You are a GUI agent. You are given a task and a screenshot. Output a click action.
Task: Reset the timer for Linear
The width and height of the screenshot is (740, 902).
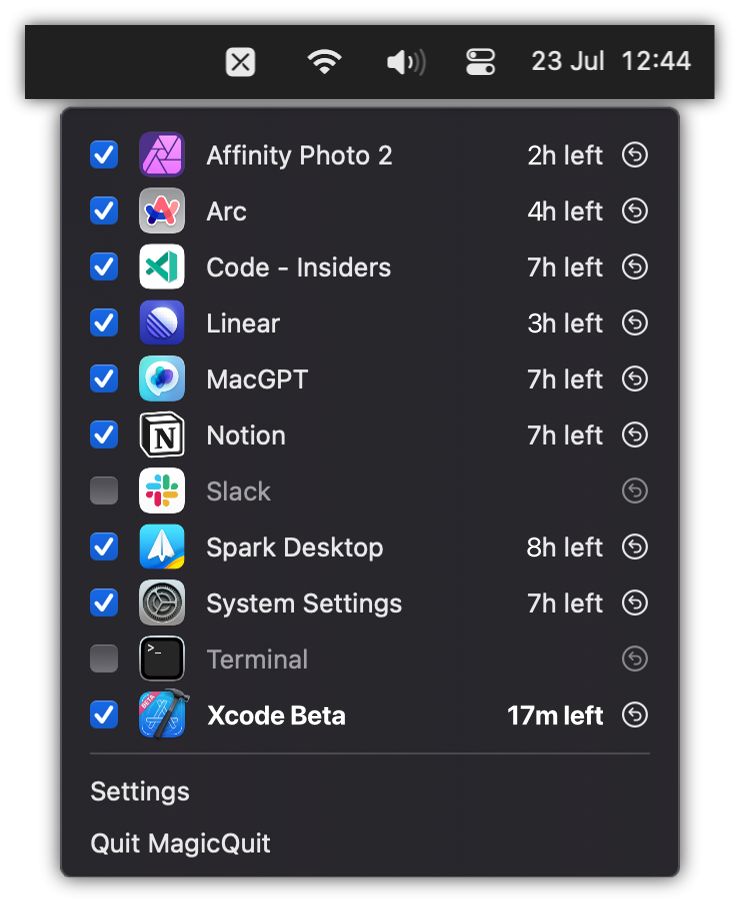click(635, 322)
